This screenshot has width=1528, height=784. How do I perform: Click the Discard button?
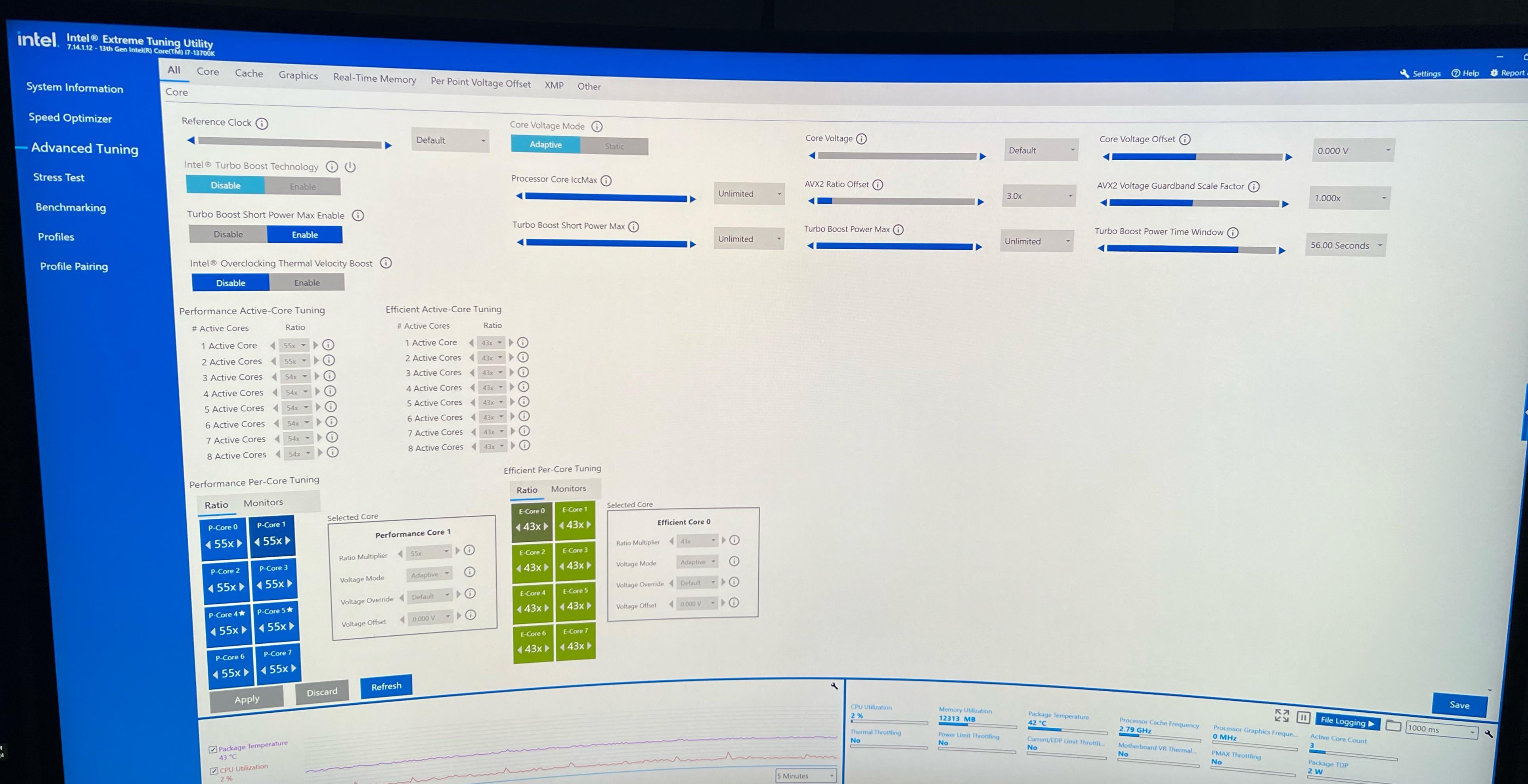[x=322, y=692]
